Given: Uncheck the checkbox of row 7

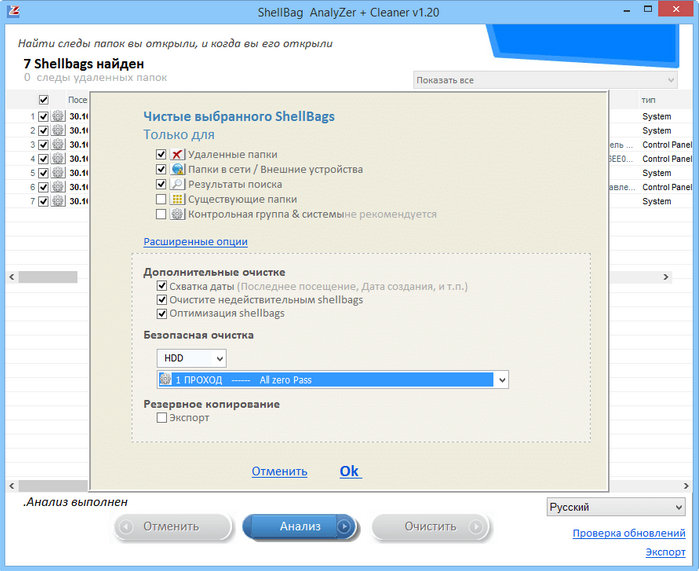Looking at the screenshot, I should [x=43, y=201].
